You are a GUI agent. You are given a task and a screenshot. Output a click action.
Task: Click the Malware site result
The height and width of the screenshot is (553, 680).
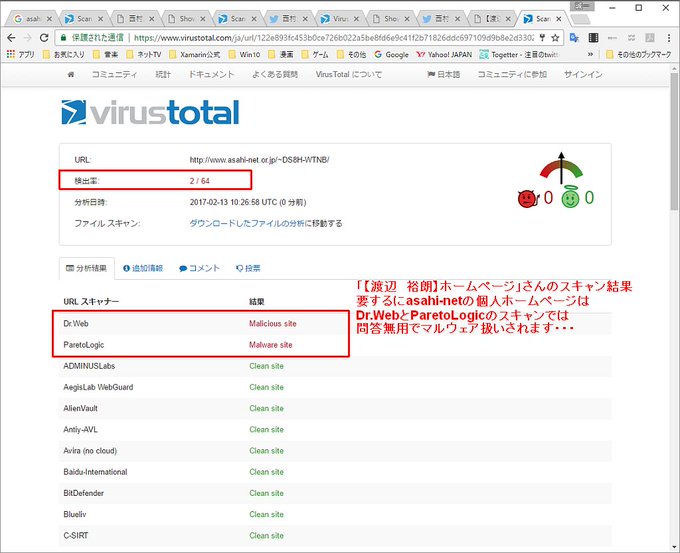(271, 345)
